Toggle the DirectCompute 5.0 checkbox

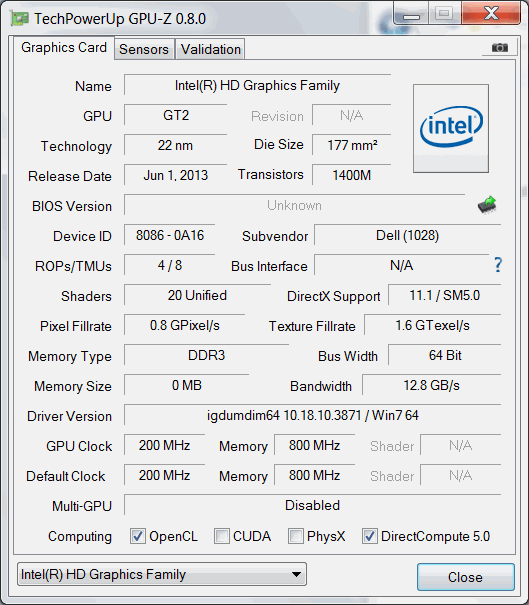pyautogui.click(x=370, y=536)
